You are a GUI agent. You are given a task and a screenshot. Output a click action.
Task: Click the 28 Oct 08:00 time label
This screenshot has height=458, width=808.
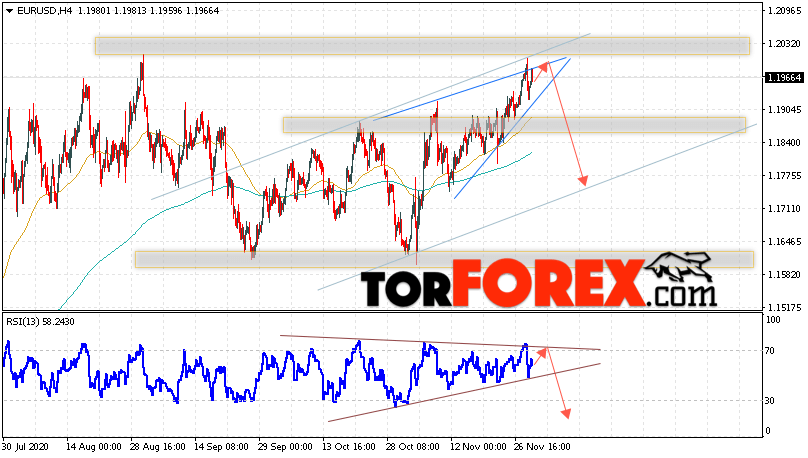413,446
